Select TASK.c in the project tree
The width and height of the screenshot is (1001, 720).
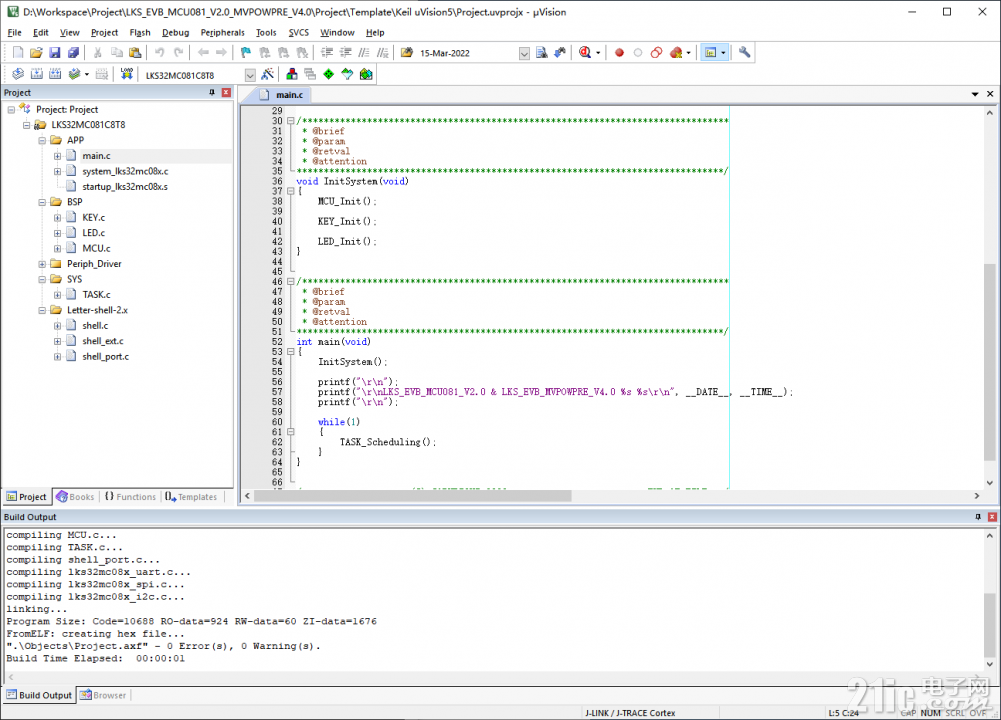click(x=96, y=295)
